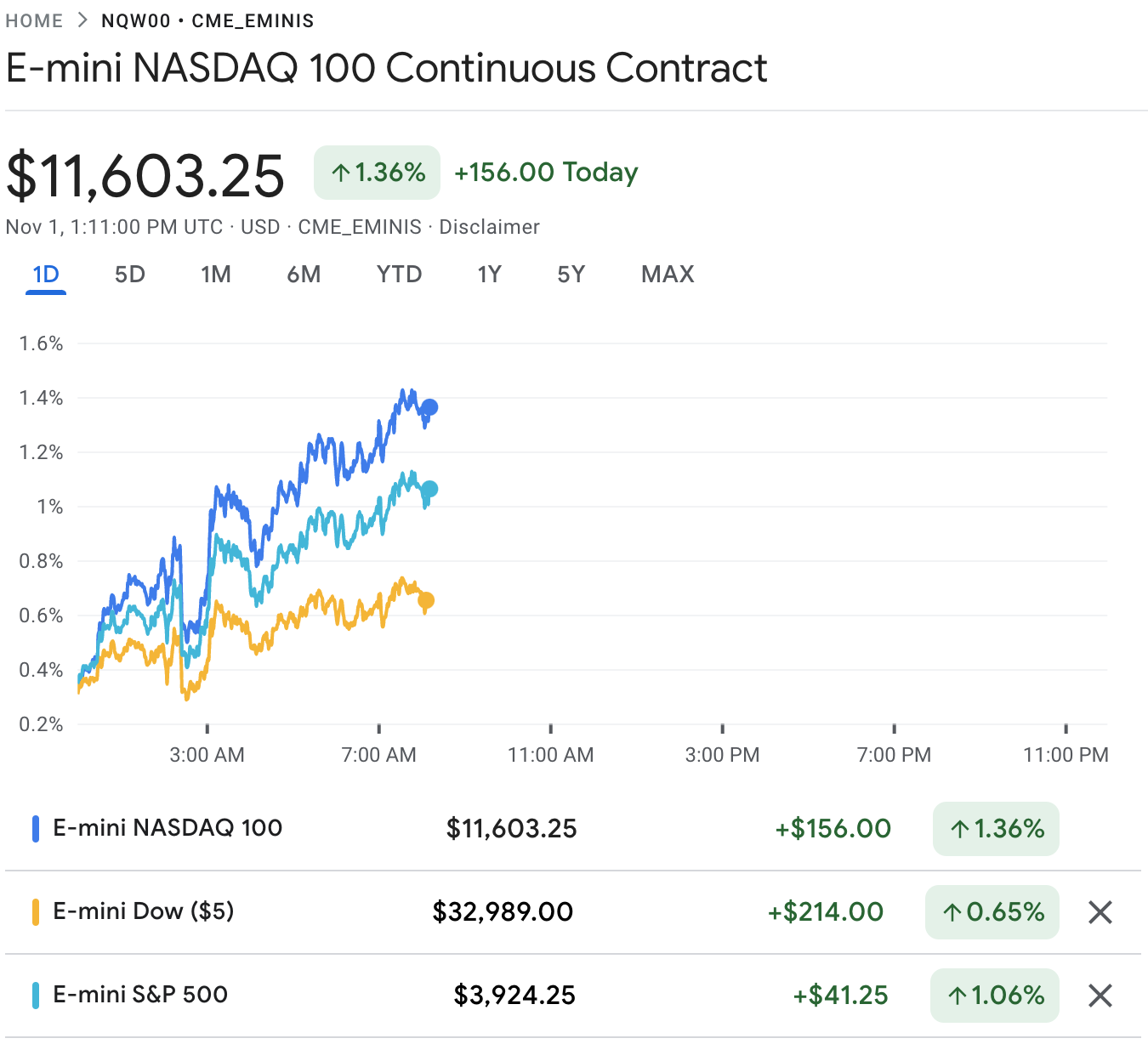This screenshot has height=1044, width=1148.
Task: Click the green 1.36% change badge near price
Action: [x=377, y=173]
